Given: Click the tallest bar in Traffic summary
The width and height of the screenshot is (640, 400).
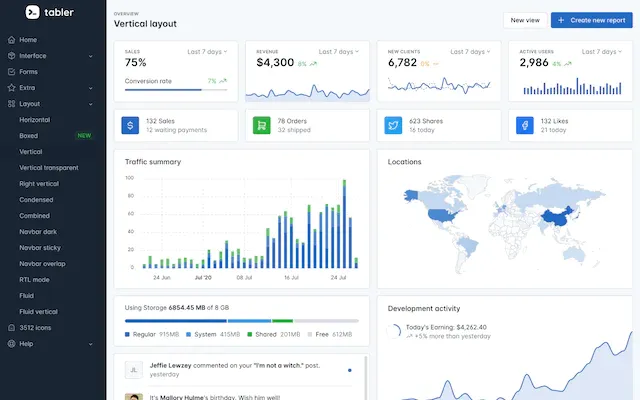Looking at the screenshot, I should click(344, 224).
